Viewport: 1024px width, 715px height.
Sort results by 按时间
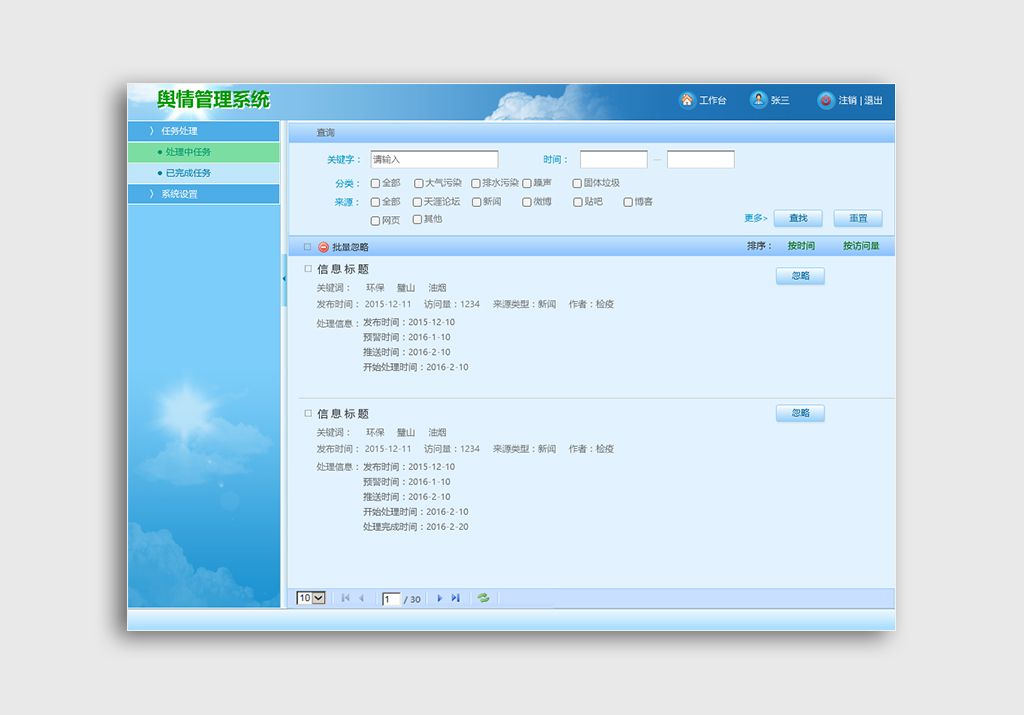(801, 246)
